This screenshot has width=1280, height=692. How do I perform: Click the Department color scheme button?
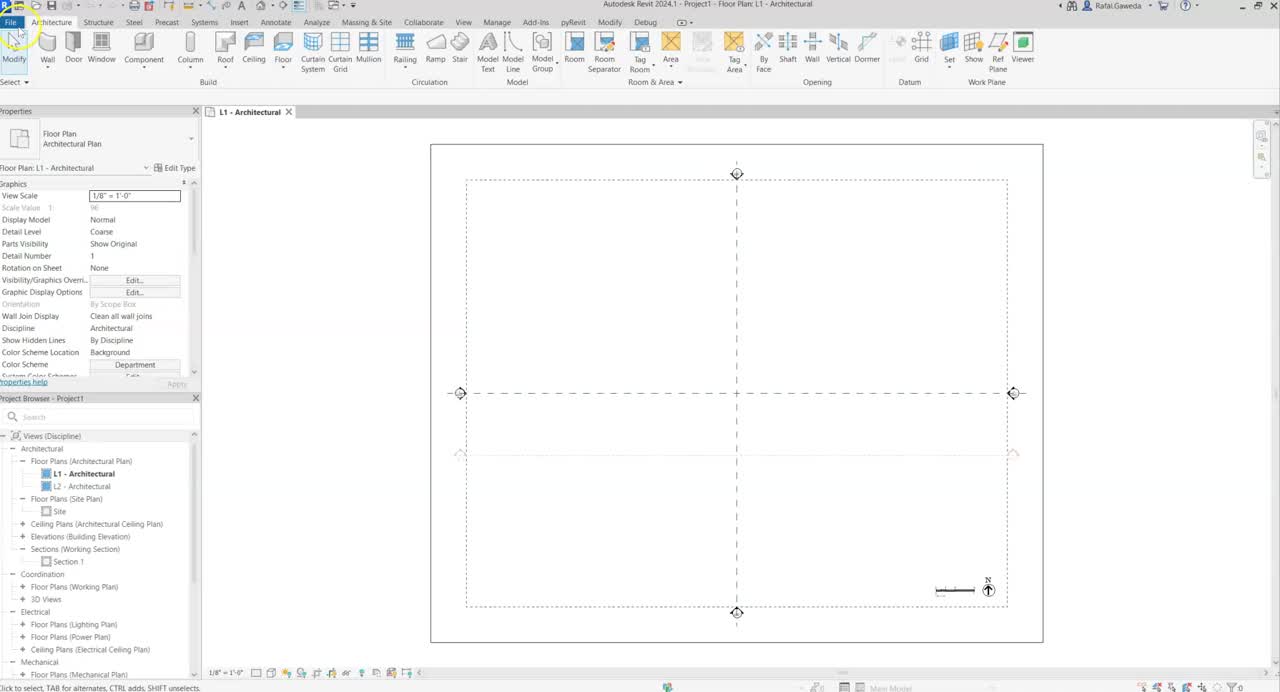point(135,365)
